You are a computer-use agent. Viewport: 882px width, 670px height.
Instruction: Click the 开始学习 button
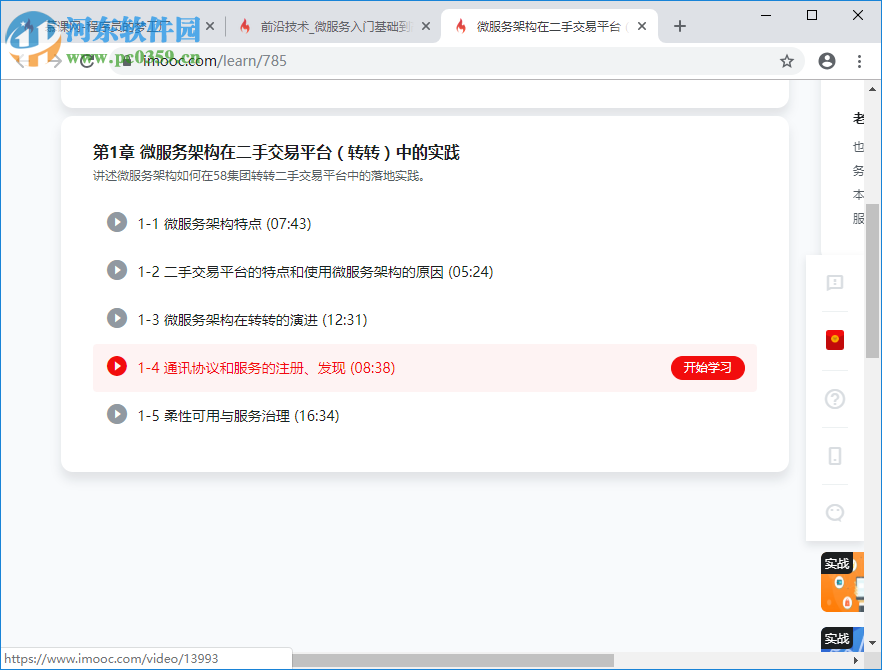tap(708, 367)
